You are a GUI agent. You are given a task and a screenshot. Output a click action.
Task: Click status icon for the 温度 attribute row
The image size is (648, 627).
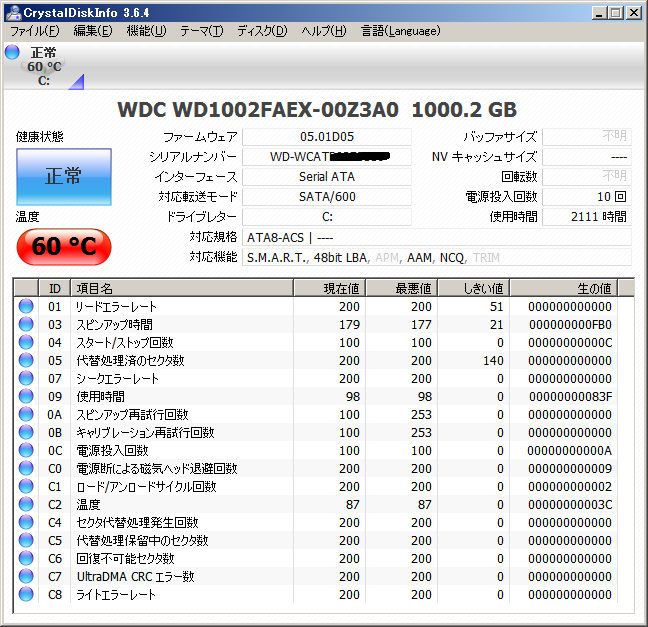[x=26, y=505]
